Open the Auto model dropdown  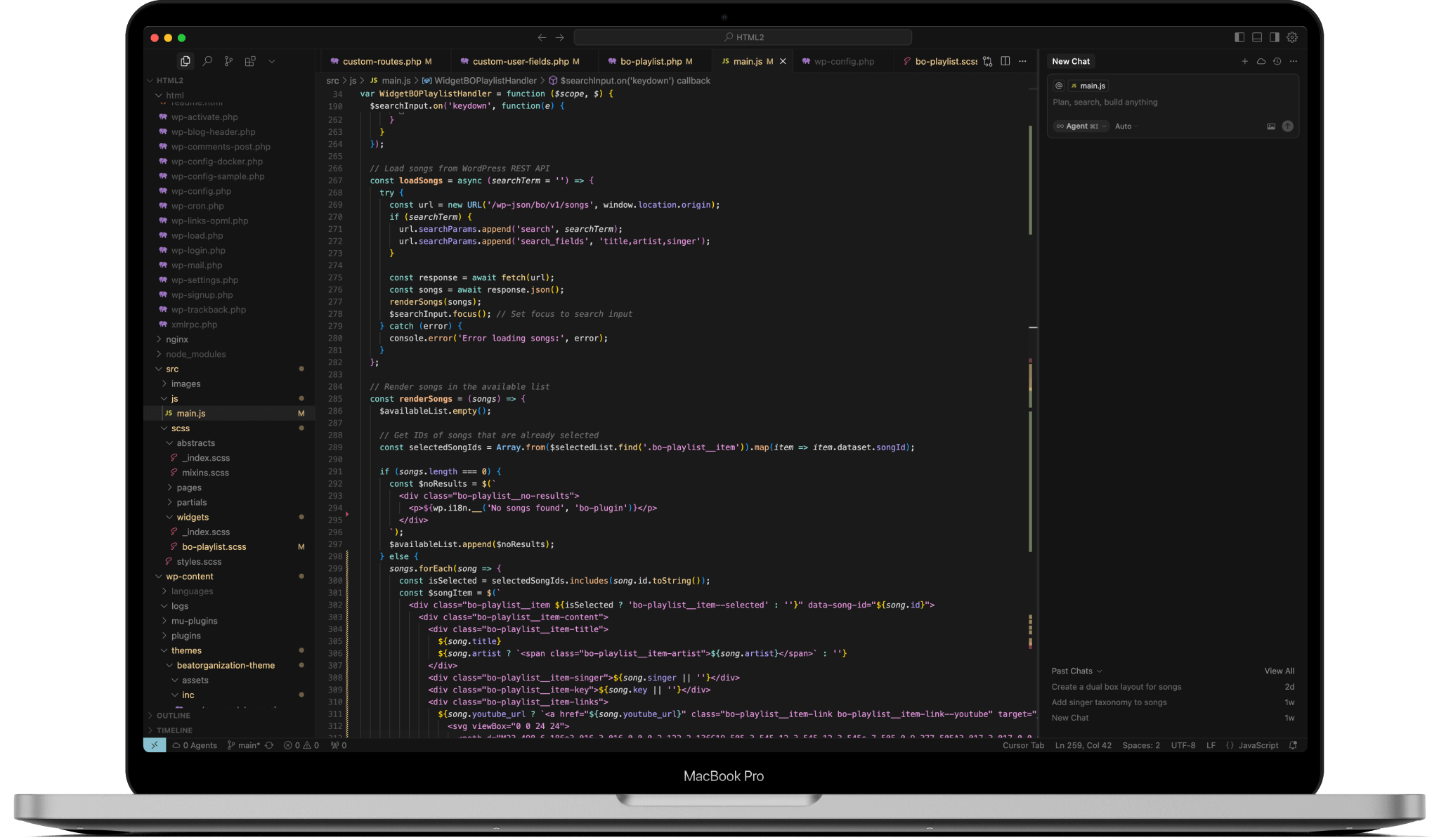1125,126
